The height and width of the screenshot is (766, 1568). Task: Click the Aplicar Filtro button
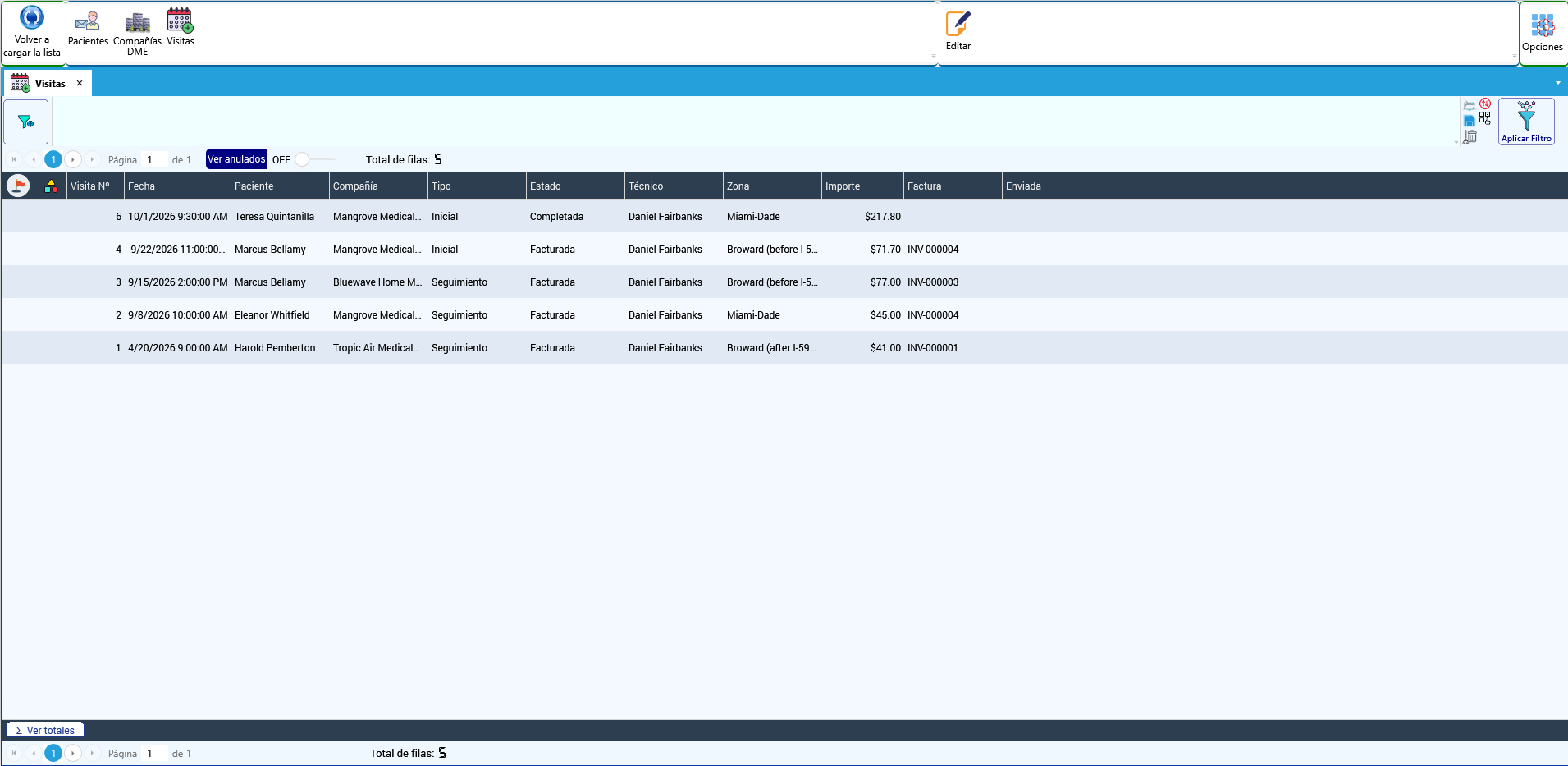(1526, 122)
